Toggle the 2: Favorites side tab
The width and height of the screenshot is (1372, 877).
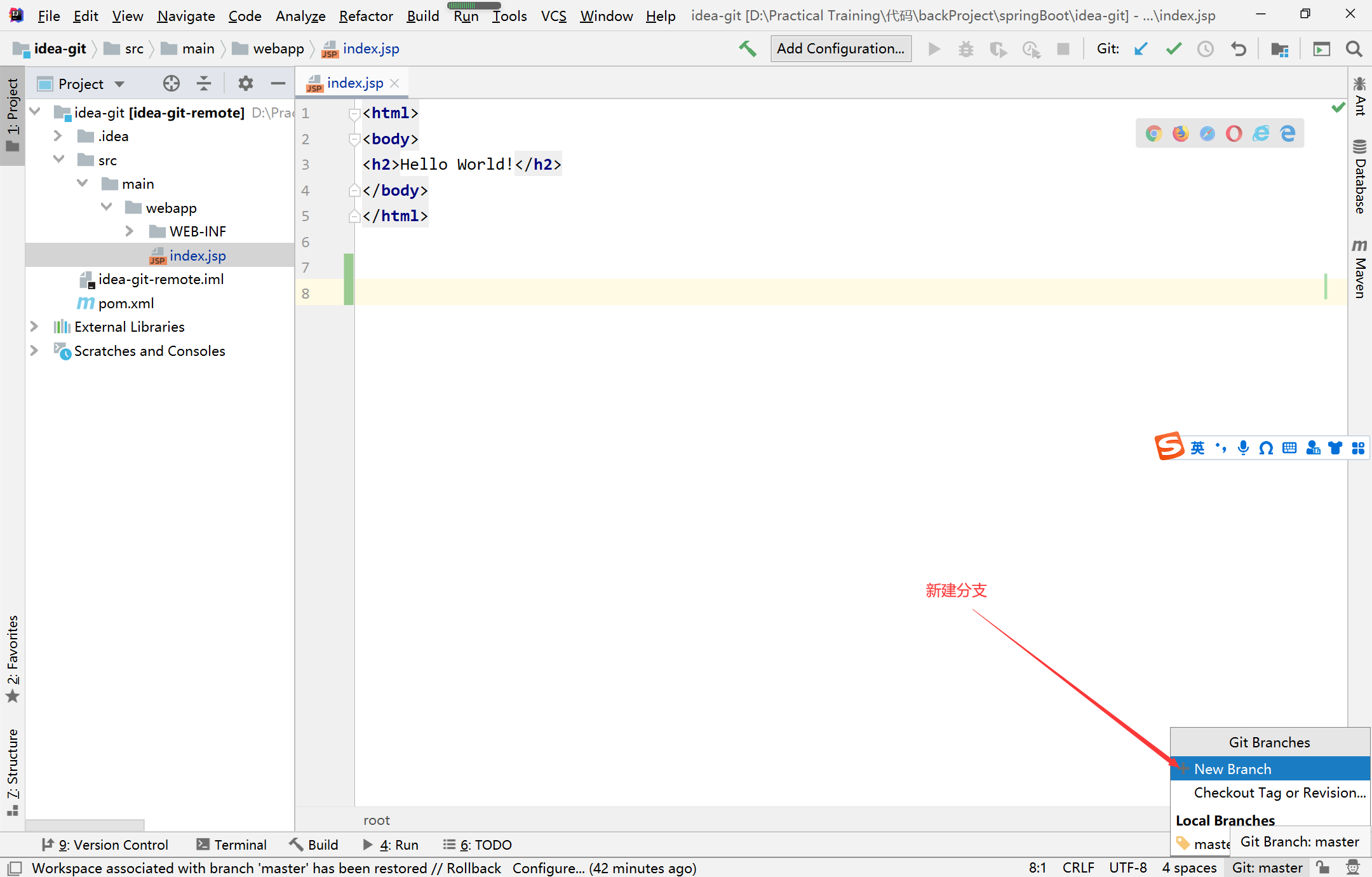13,659
